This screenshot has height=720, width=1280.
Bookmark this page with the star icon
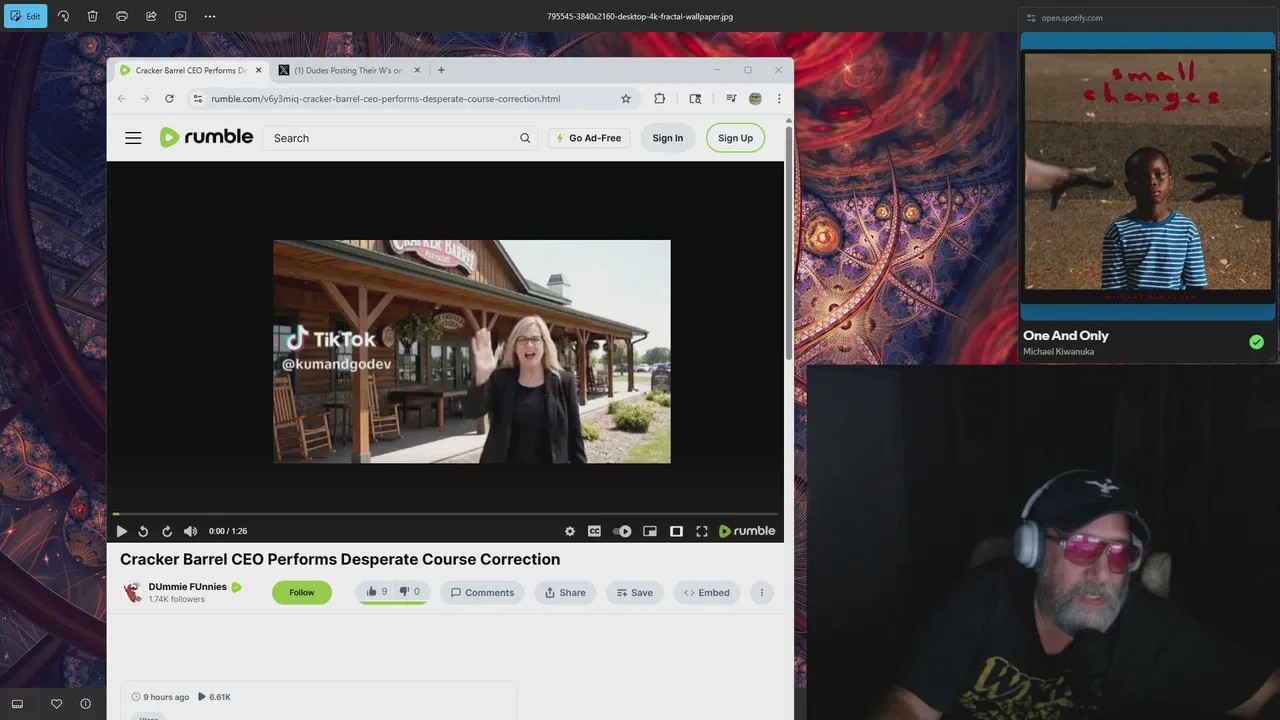626,98
